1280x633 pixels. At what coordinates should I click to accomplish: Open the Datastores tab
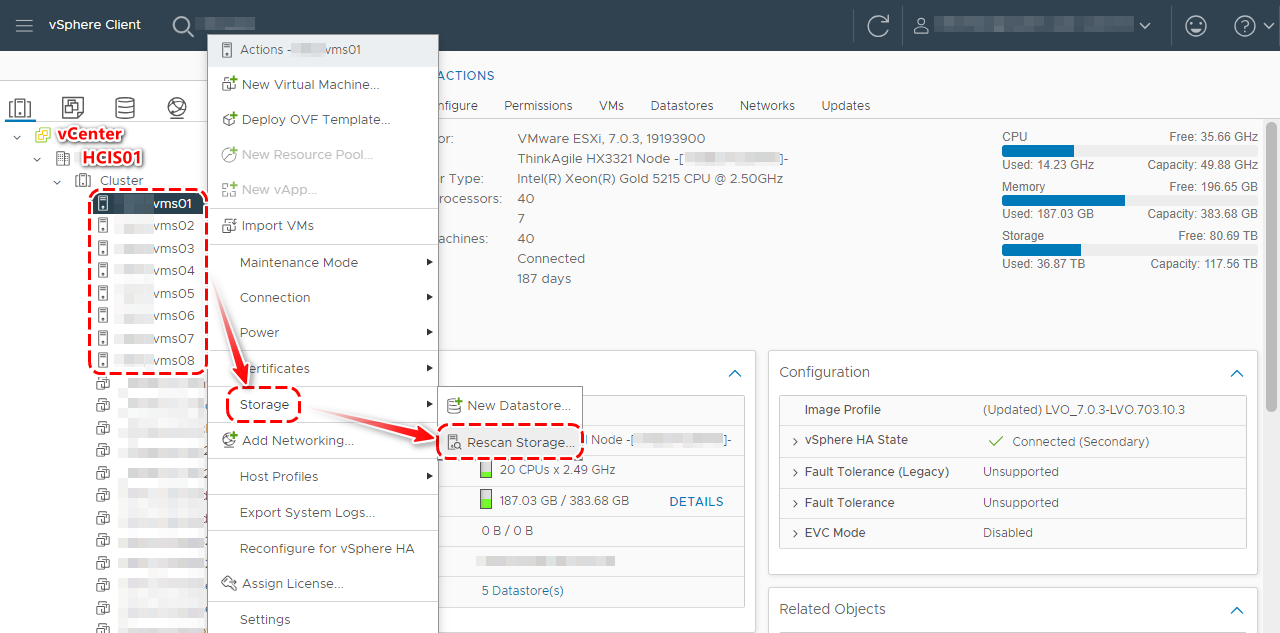(x=681, y=106)
